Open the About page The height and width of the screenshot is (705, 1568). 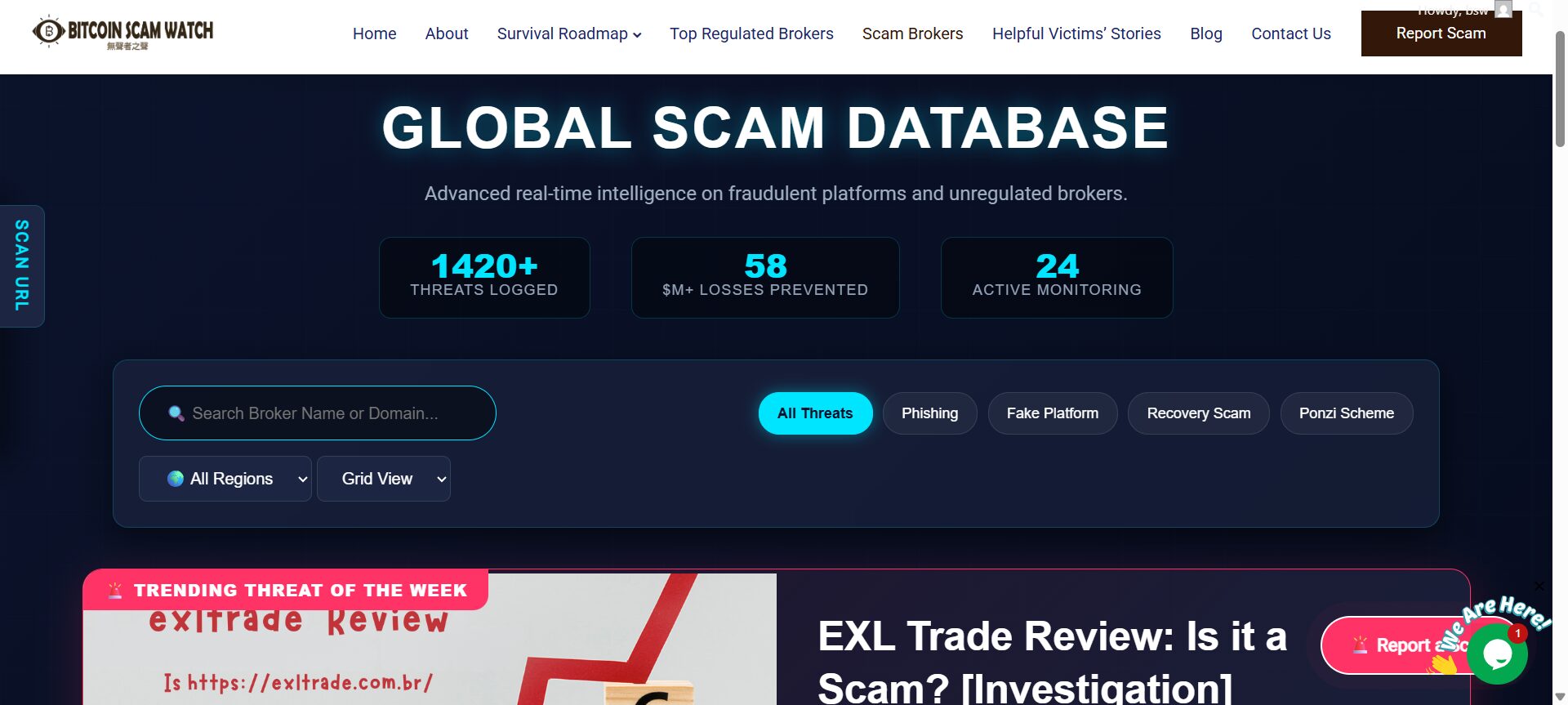447,33
